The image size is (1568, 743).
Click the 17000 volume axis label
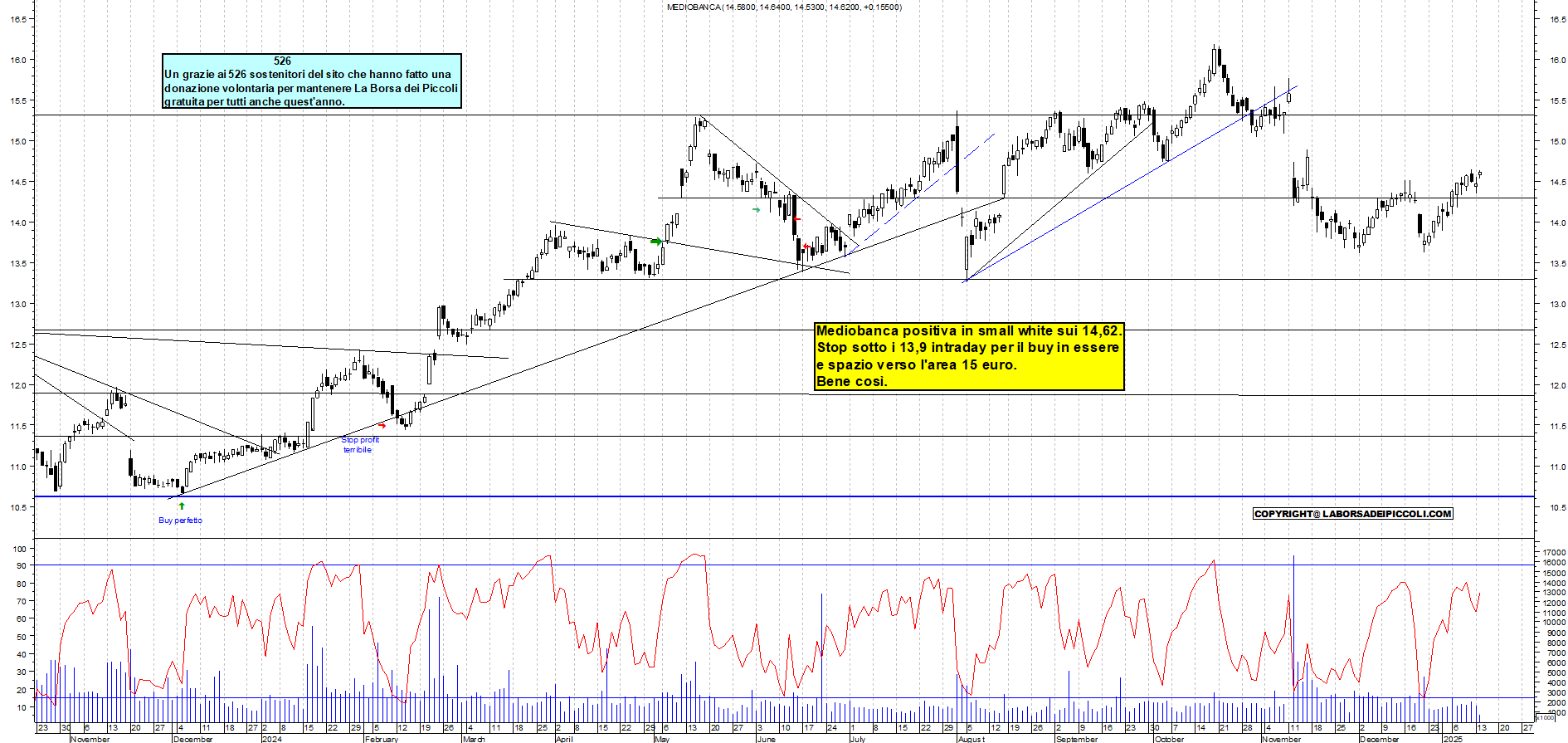click(x=1554, y=552)
